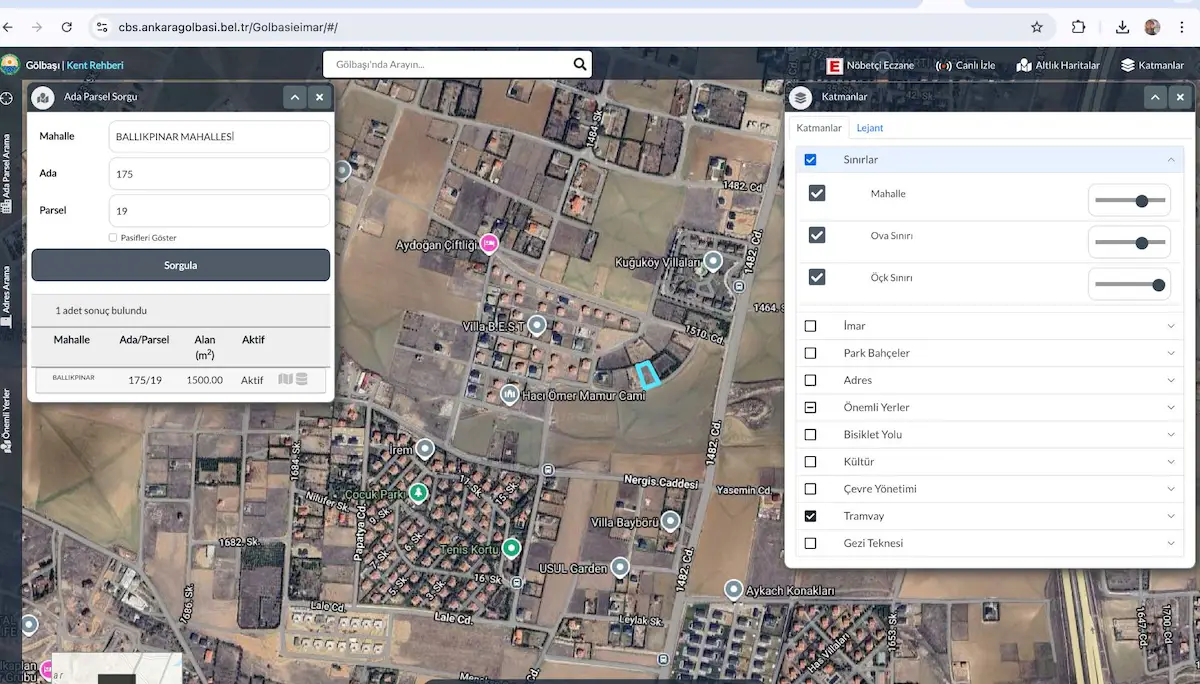Click the Sorgula query button
The image size is (1200, 684).
181,265
